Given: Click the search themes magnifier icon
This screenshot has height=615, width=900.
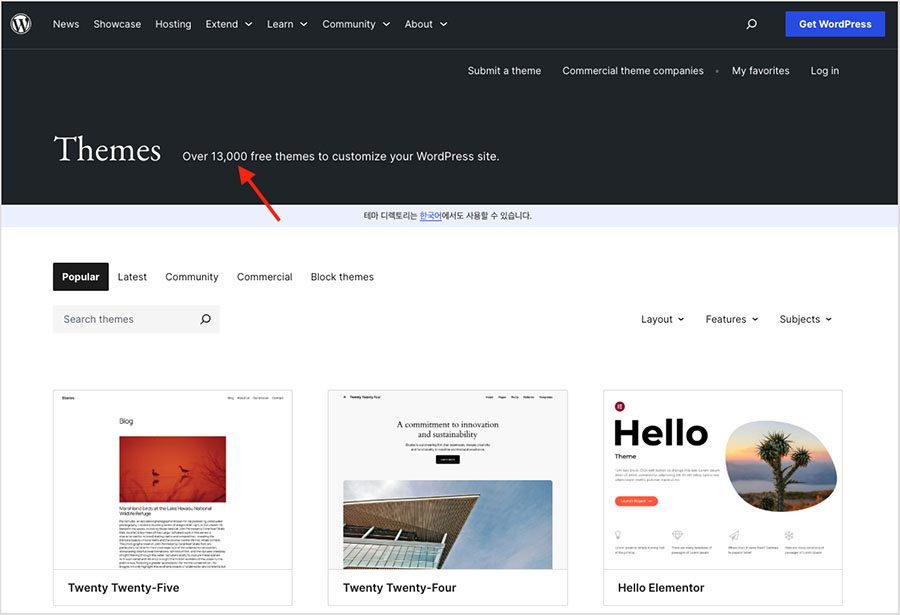Looking at the screenshot, I should tap(205, 319).
